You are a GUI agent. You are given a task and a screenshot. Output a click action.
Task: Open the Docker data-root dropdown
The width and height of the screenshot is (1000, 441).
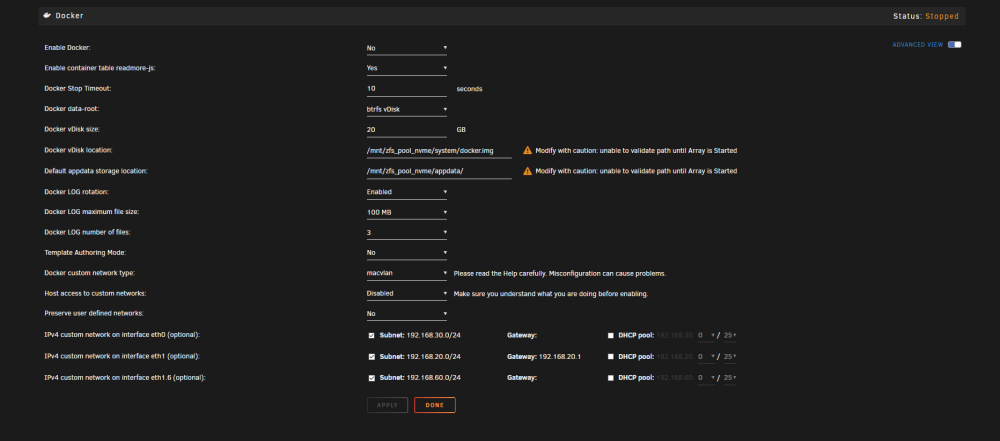(x=407, y=109)
